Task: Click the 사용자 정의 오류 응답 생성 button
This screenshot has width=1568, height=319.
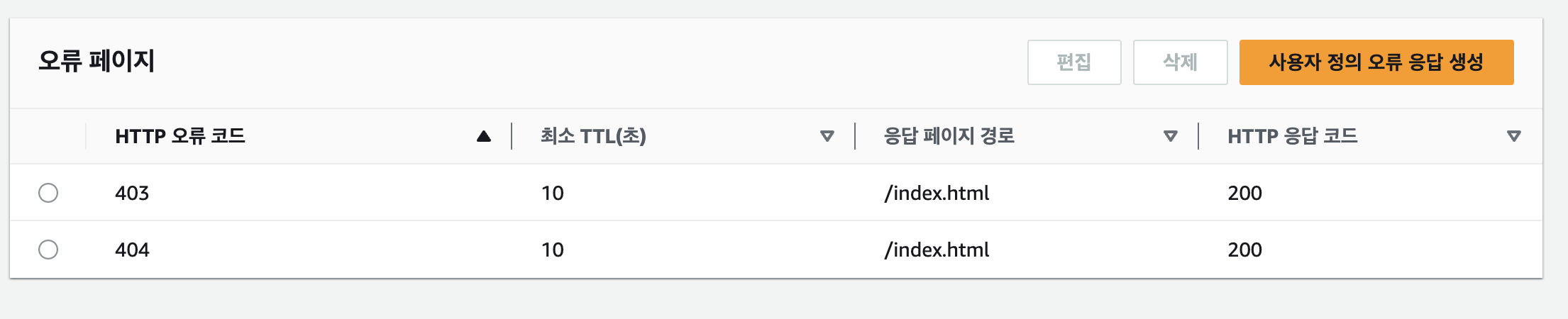Action: click(x=1376, y=62)
